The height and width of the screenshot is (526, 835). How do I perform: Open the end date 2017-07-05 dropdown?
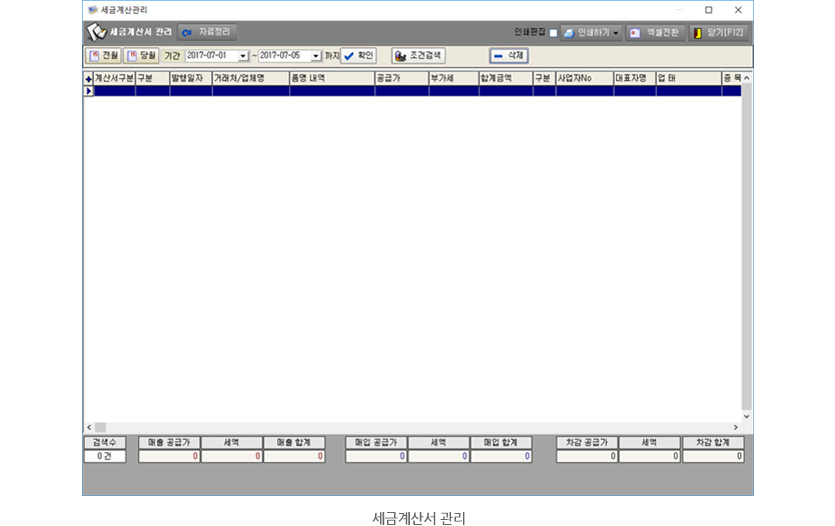tap(316, 56)
